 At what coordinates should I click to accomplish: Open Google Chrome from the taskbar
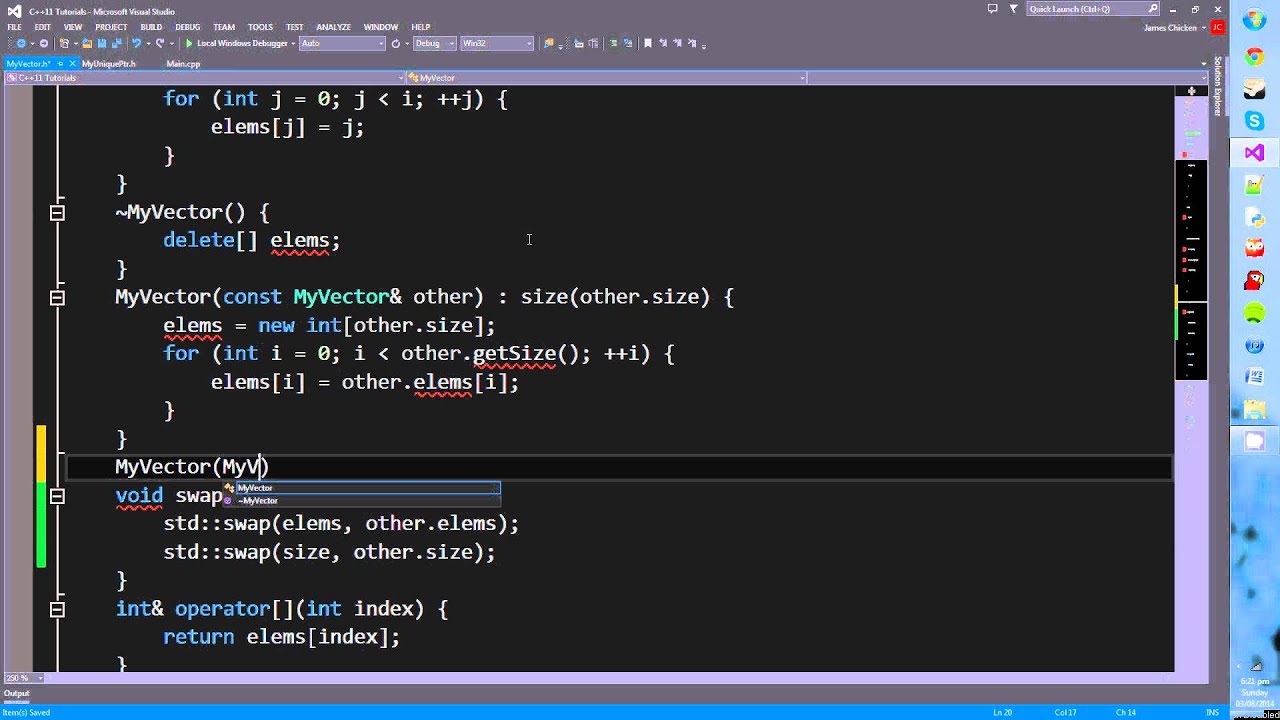(x=1254, y=57)
